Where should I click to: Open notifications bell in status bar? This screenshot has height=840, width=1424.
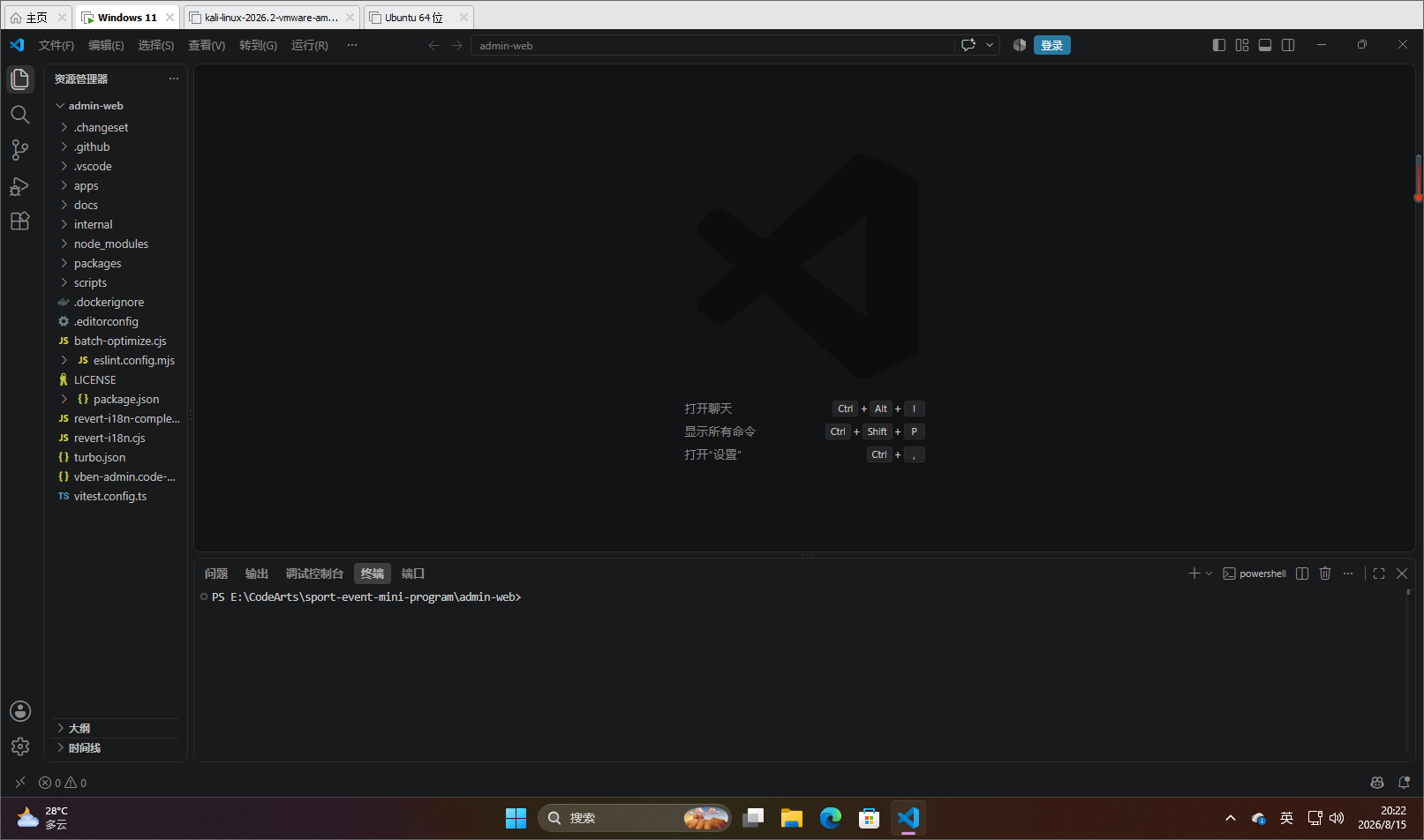click(x=1404, y=783)
